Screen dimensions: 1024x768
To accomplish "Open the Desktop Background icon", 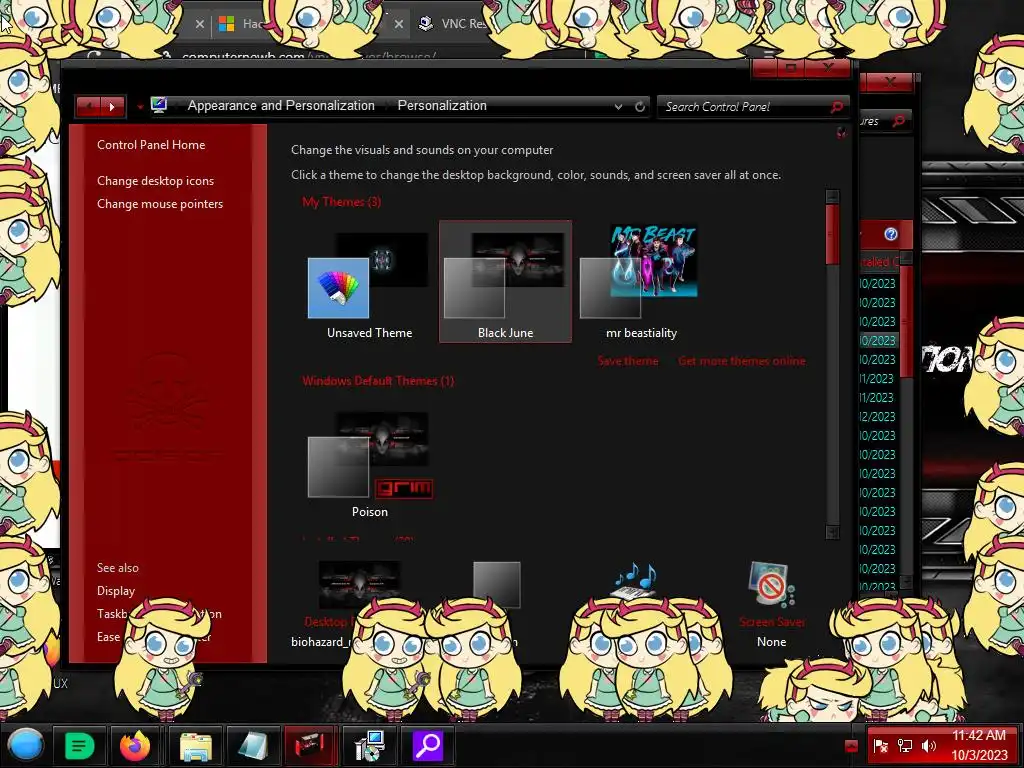I will click(359, 584).
